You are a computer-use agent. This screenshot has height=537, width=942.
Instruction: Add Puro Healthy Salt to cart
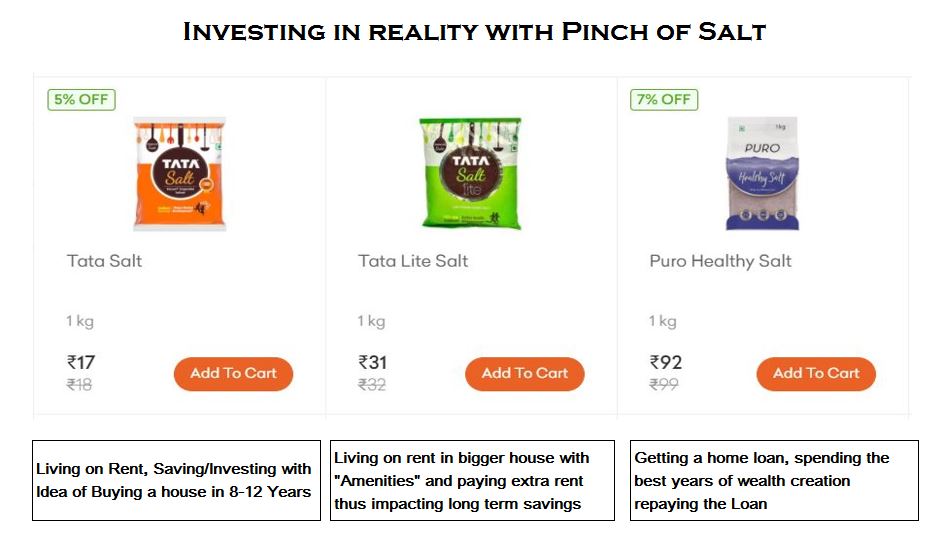(816, 374)
